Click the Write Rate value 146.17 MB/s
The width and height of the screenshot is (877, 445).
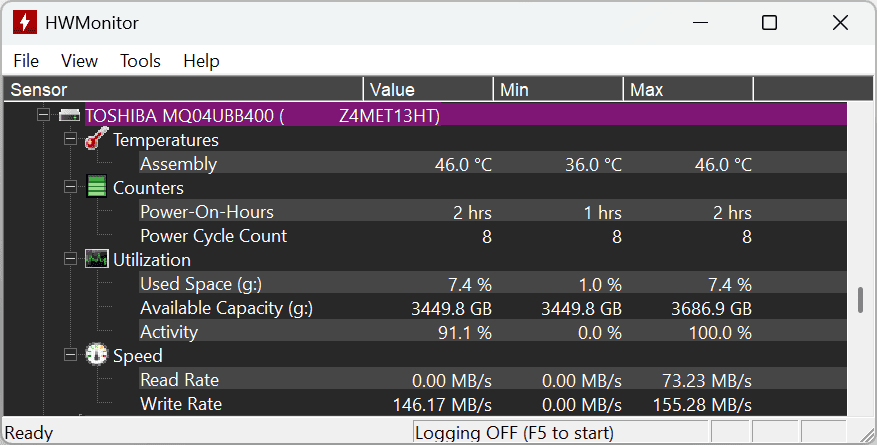coord(442,405)
